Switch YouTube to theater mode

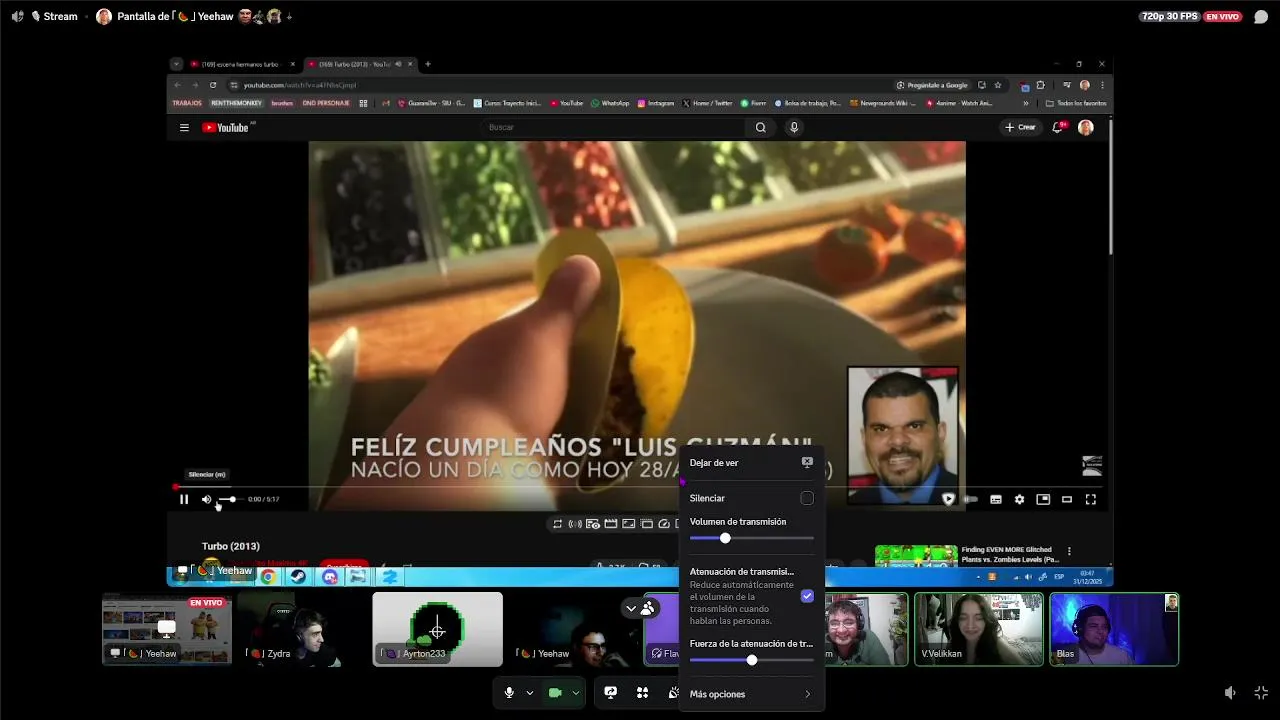pos(1067,499)
